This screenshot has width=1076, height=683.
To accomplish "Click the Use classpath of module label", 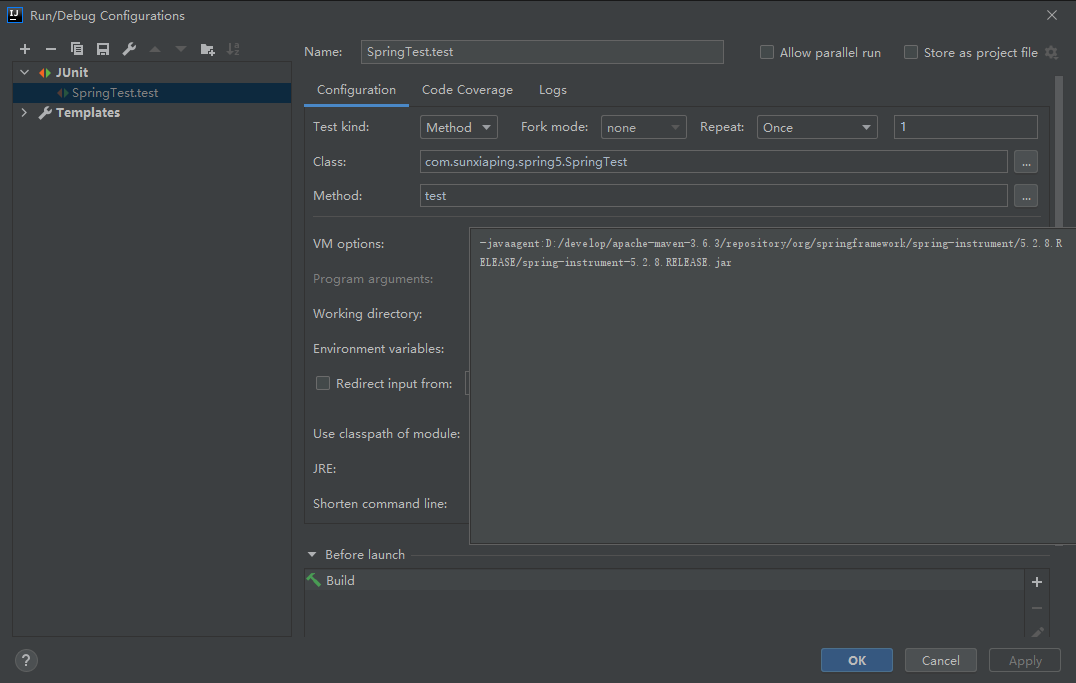I will tap(386, 434).
